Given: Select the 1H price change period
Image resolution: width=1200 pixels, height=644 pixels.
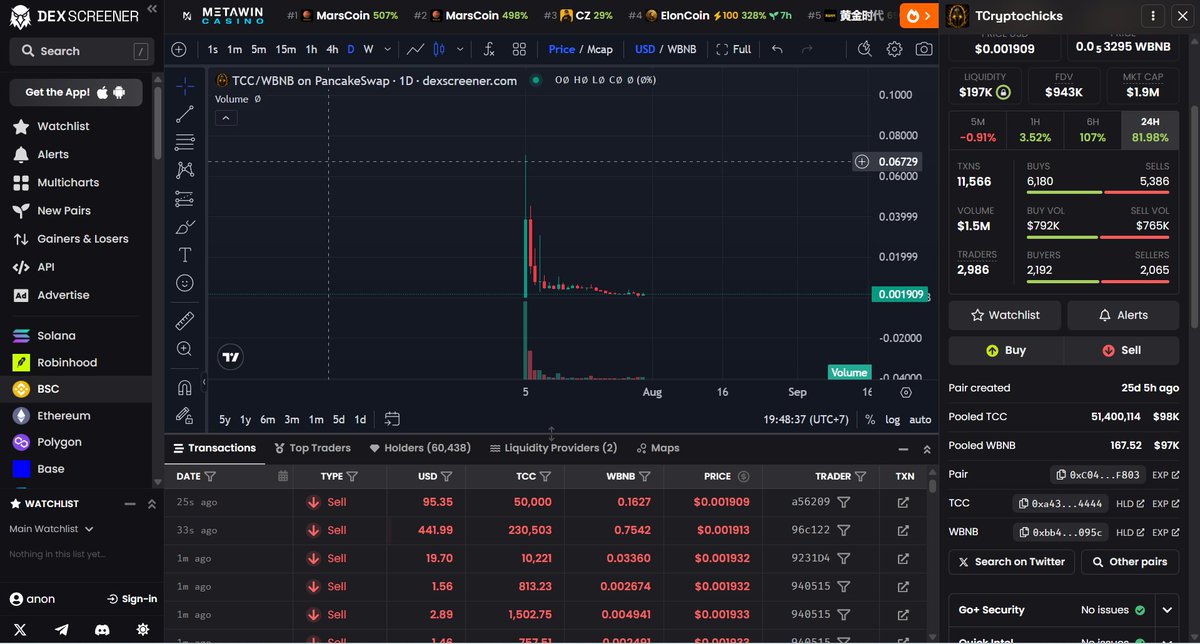Looking at the screenshot, I should (1035, 129).
